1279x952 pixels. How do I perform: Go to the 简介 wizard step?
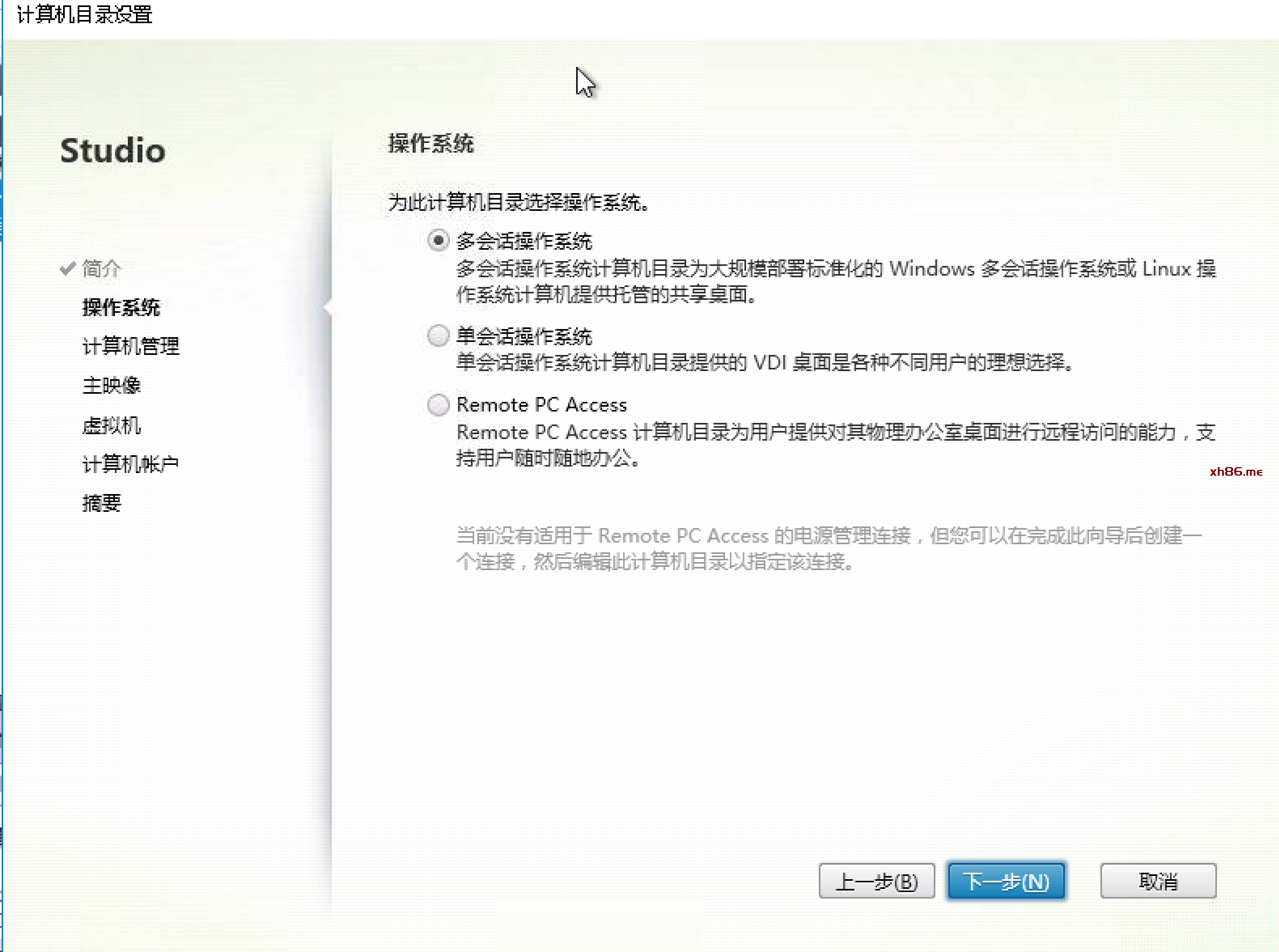(101, 269)
